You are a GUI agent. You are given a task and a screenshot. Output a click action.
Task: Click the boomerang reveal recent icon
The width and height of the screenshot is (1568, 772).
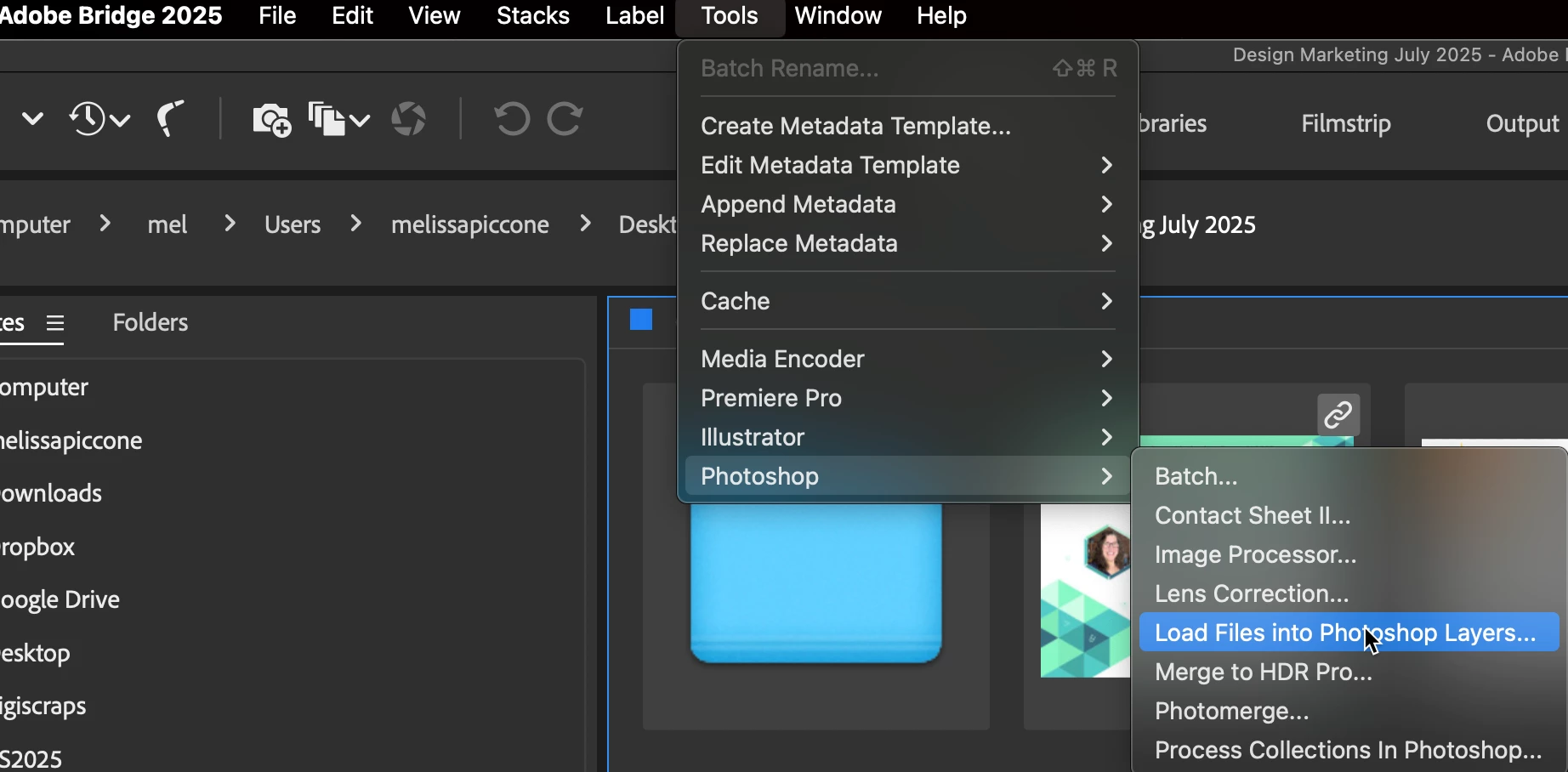(170, 119)
